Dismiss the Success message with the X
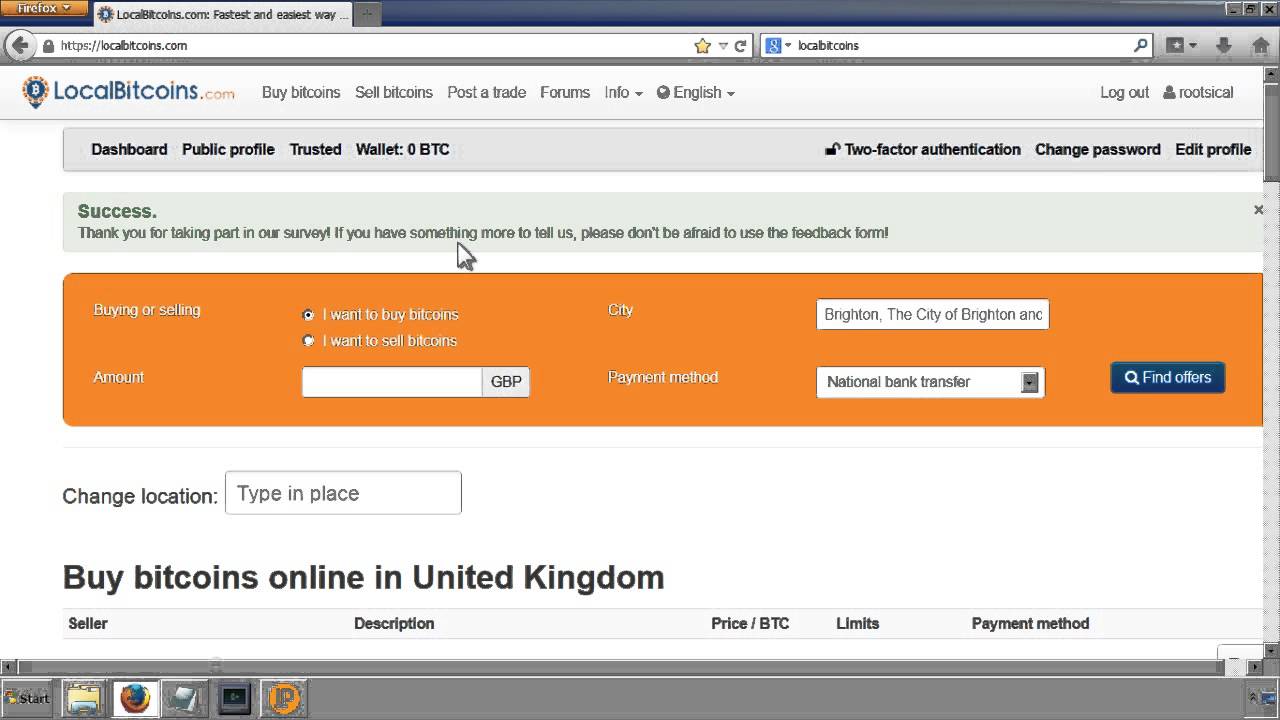1280x720 pixels. (1258, 210)
